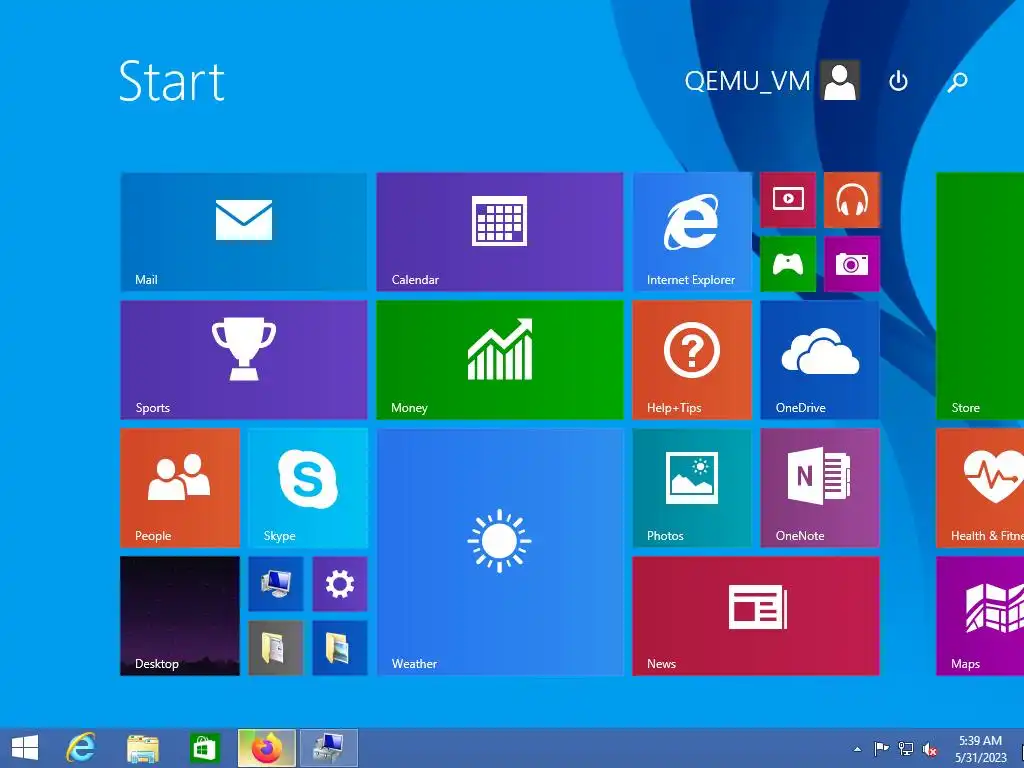Click the user account picture
This screenshot has height=768, width=1024.
click(x=840, y=81)
